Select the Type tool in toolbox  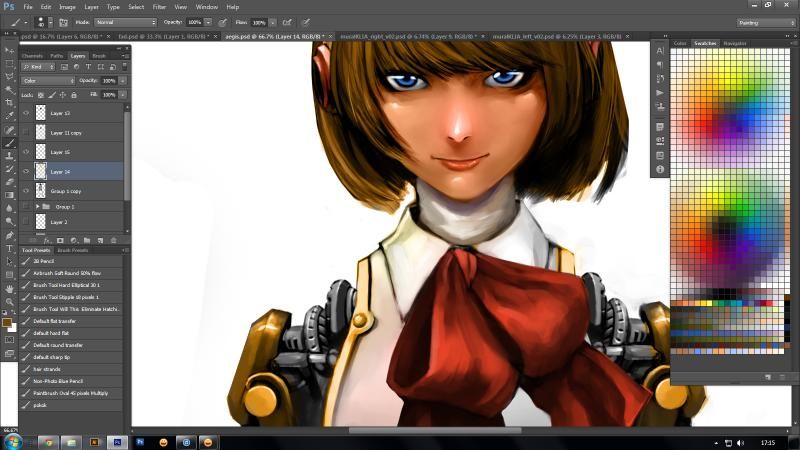9,248
